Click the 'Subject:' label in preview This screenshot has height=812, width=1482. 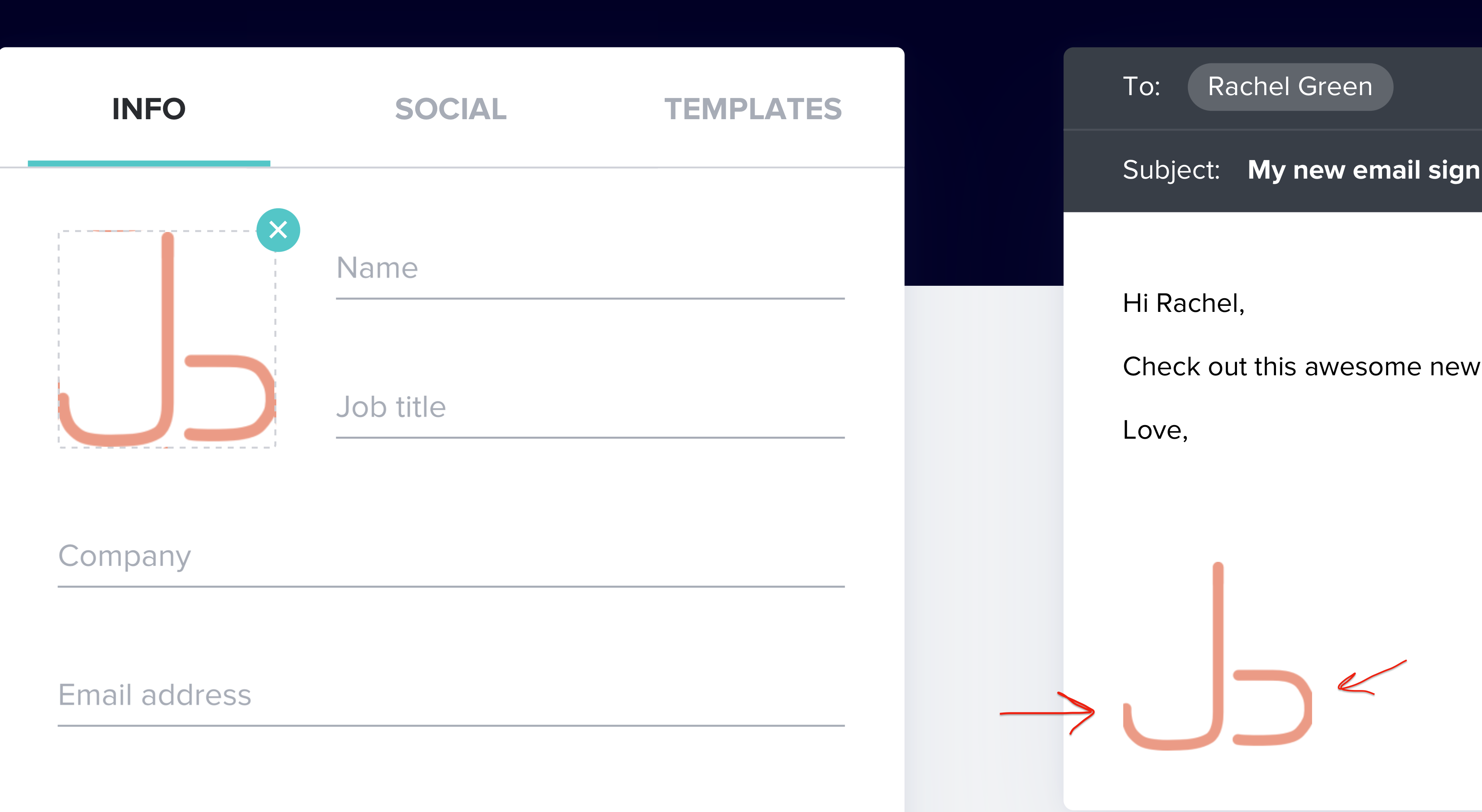pos(1171,170)
